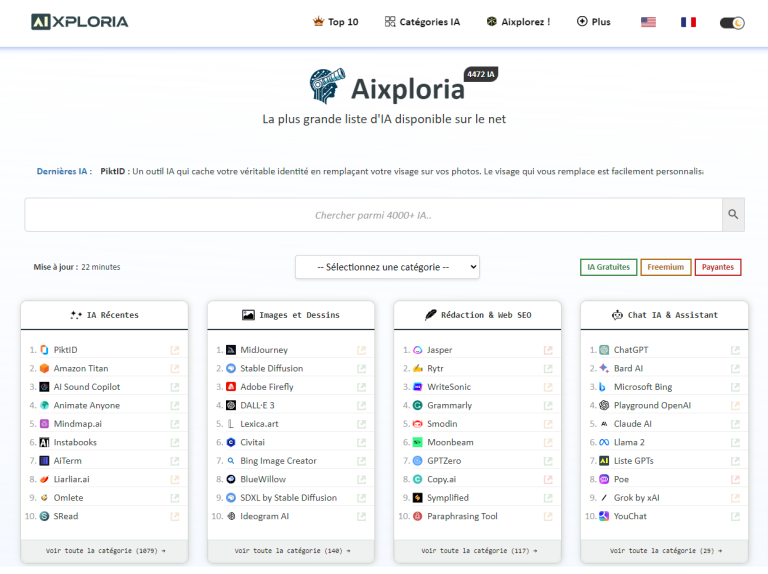Open the Rédaction & Web SEO category header
The height and width of the screenshot is (574, 768).
click(478, 315)
